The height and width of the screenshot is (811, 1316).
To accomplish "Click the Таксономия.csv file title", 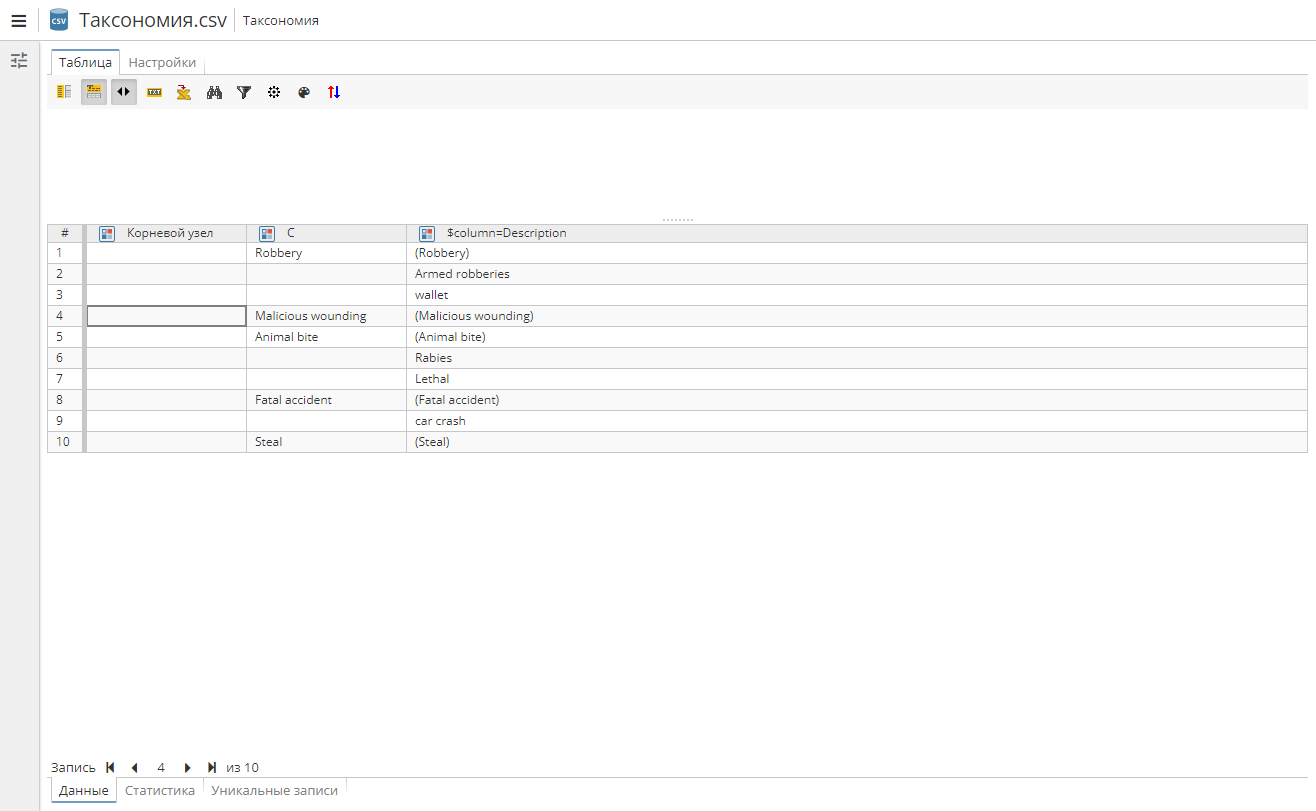I will [153, 20].
